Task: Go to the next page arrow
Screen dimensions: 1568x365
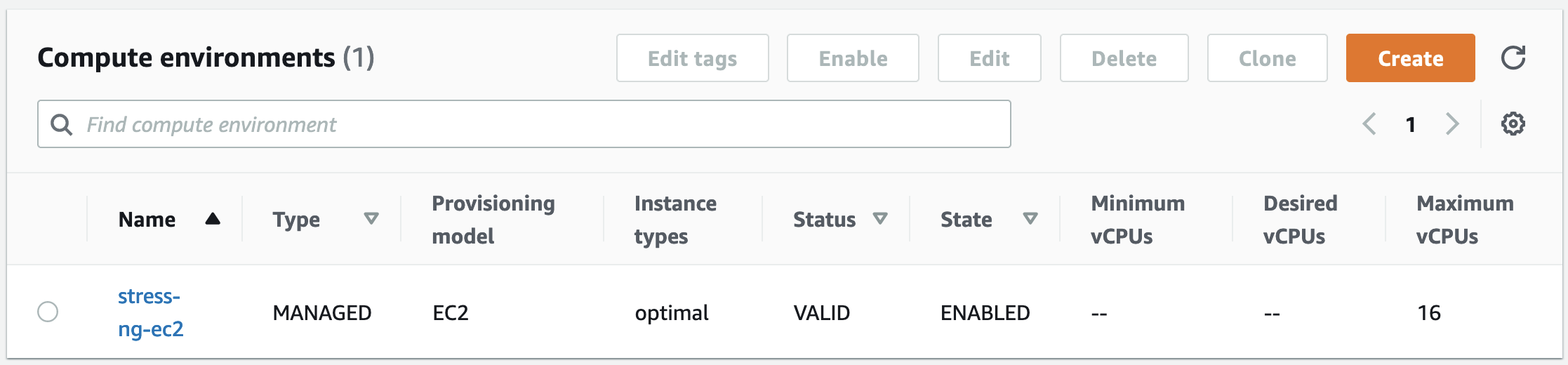Action: [1452, 124]
